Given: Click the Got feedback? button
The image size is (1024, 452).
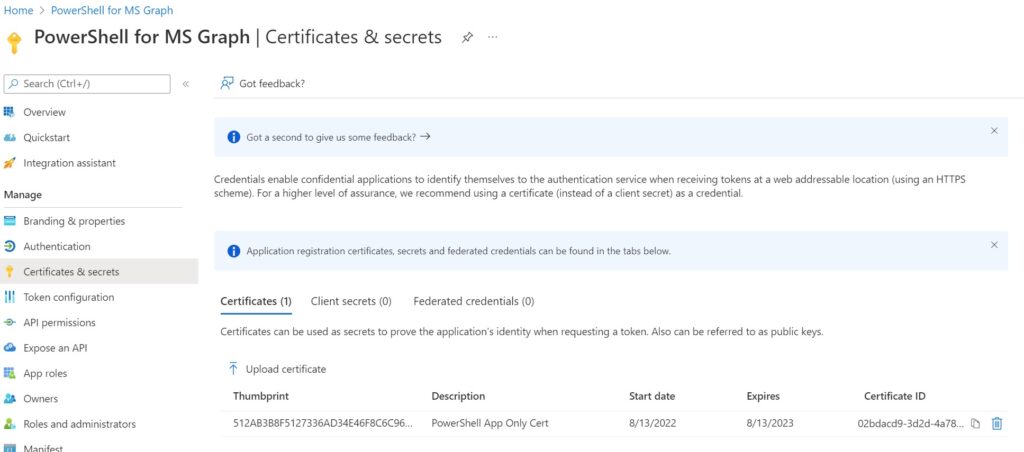Looking at the screenshot, I should [x=263, y=84].
